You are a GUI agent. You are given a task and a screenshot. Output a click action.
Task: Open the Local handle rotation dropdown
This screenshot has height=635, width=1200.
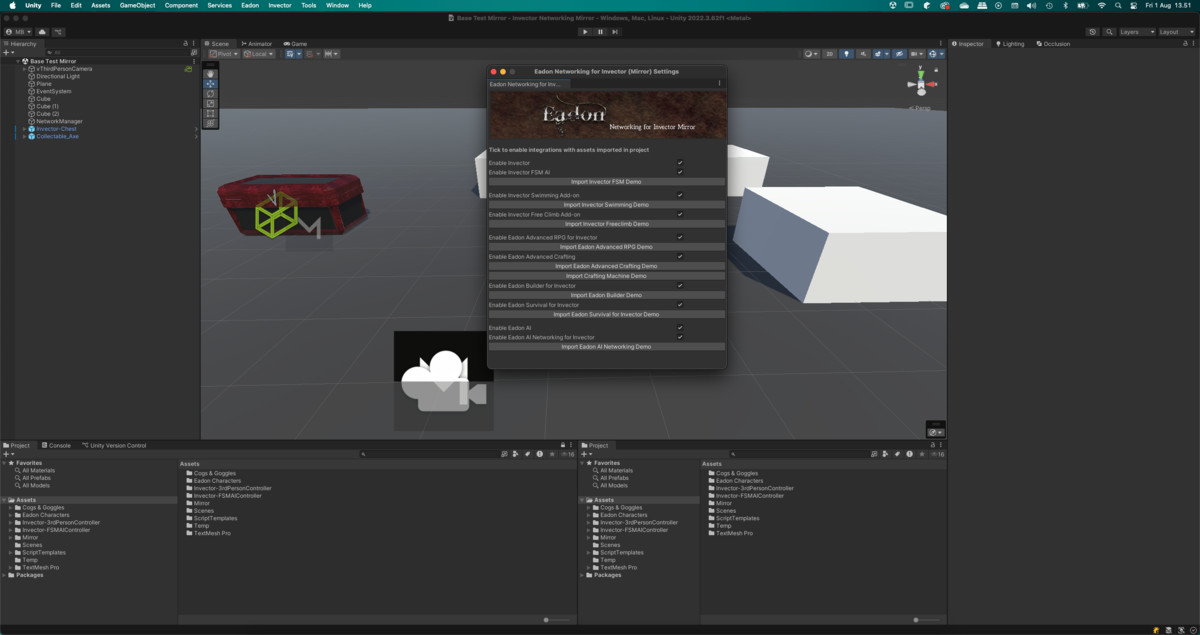click(x=259, y=54)
